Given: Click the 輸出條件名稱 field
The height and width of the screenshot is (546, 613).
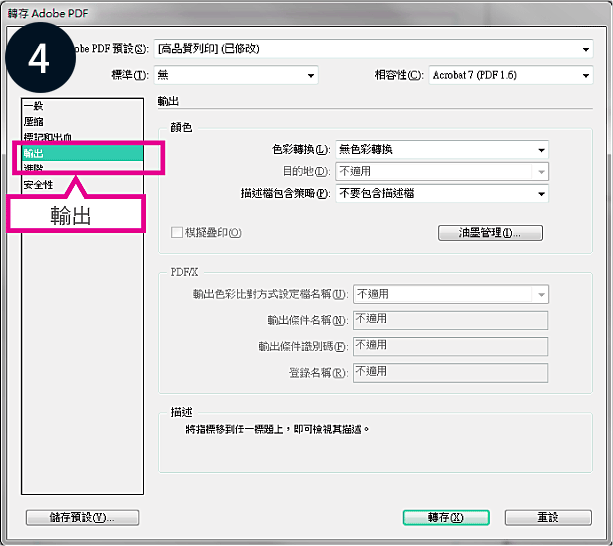Looking at the screenshot, I should (450, 320).
